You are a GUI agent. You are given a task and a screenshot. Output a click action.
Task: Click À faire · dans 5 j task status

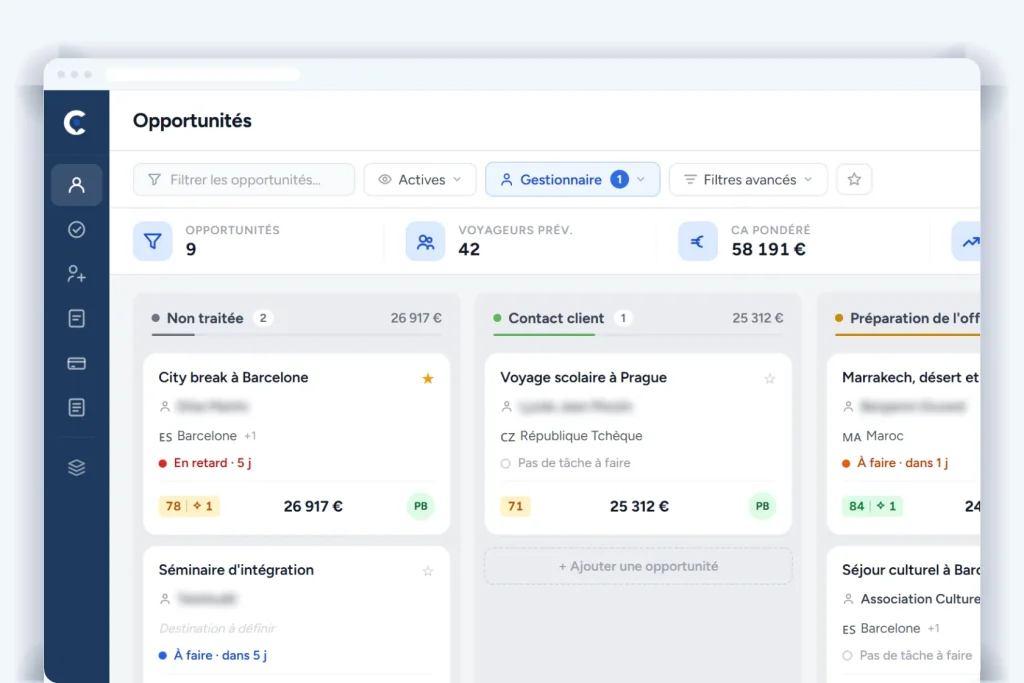coord(213,656)
